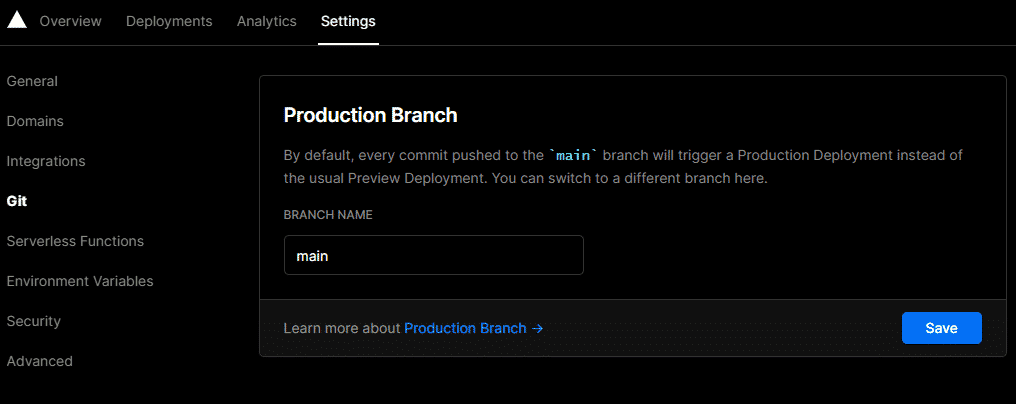Go to the Analytics tab
This screenshot has width=1016, height=404.
pyautogui.click(x=267, y=21)
